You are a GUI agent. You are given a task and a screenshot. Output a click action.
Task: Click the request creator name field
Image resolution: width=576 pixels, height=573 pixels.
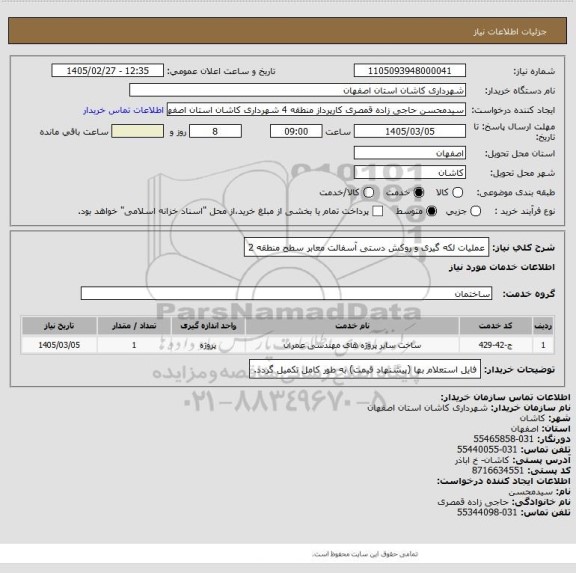pos(316,110)
